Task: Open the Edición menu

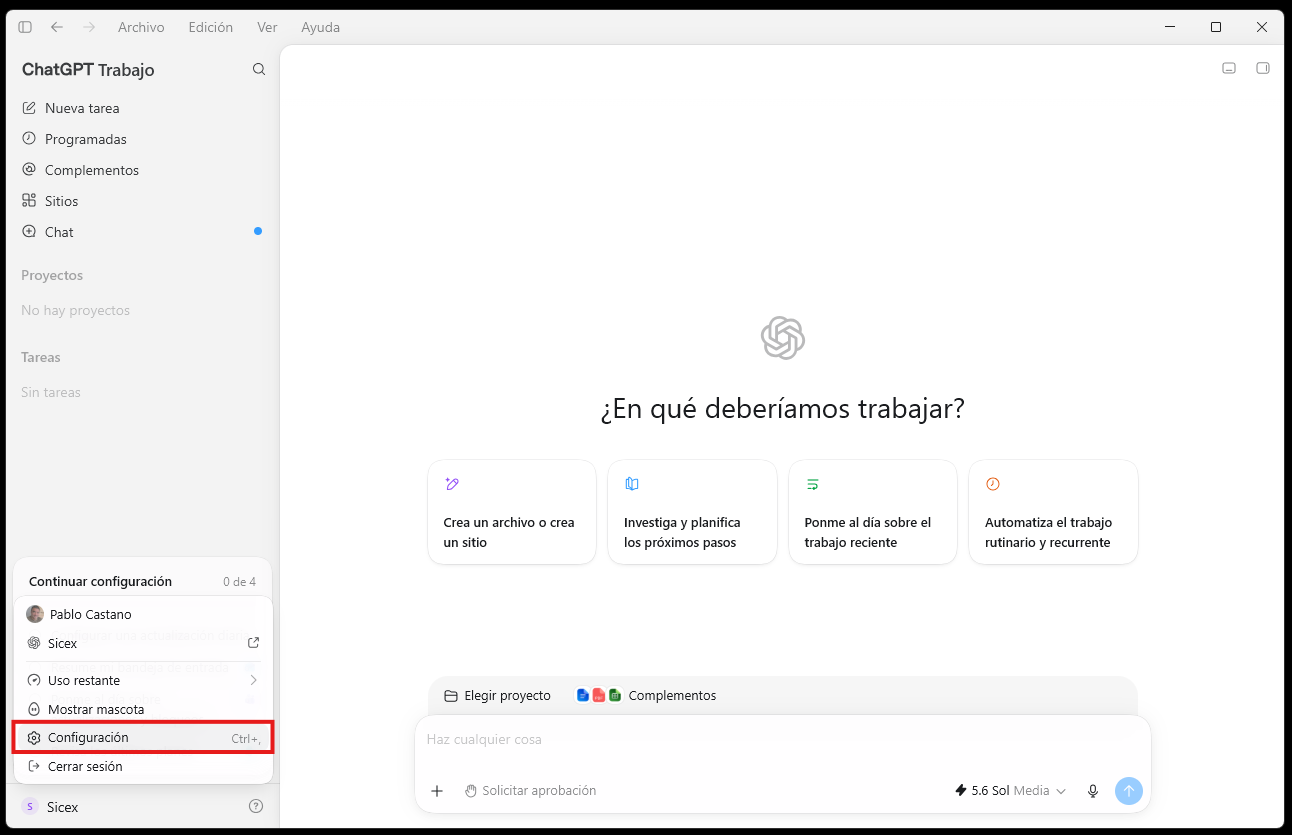Action: click(x=211, y=27)
